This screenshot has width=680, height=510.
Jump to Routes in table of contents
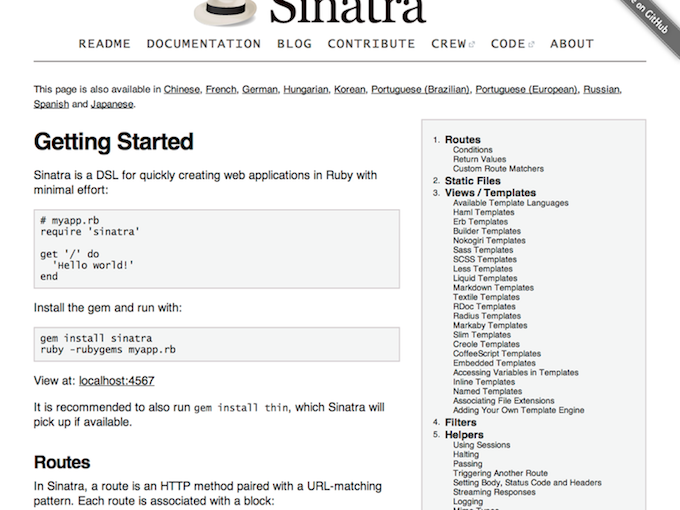click(x=463, y=140)
